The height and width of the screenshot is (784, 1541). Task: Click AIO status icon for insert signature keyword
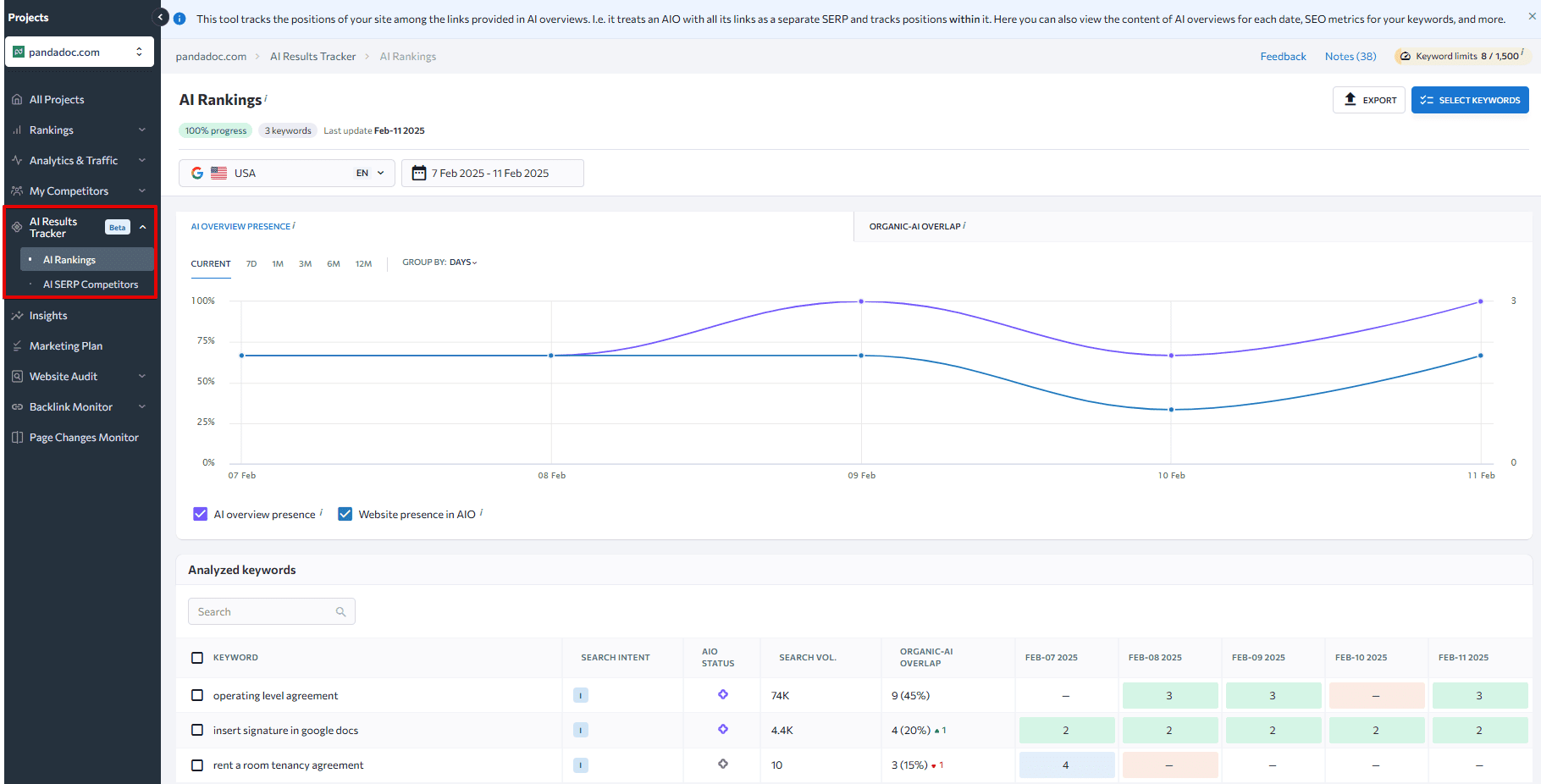(x=723, y=729)
